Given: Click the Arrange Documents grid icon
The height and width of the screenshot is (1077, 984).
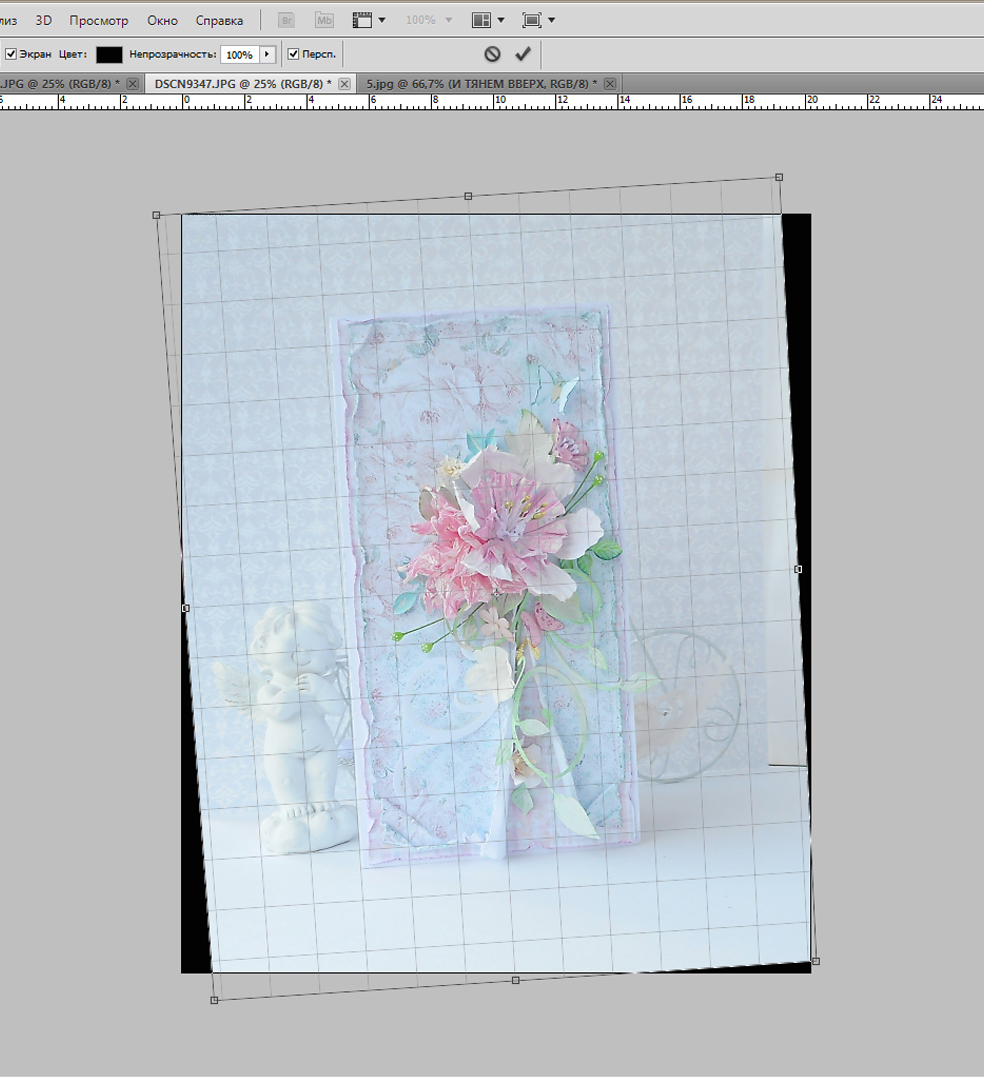Looking at the screenshot, I should (481, 20).
